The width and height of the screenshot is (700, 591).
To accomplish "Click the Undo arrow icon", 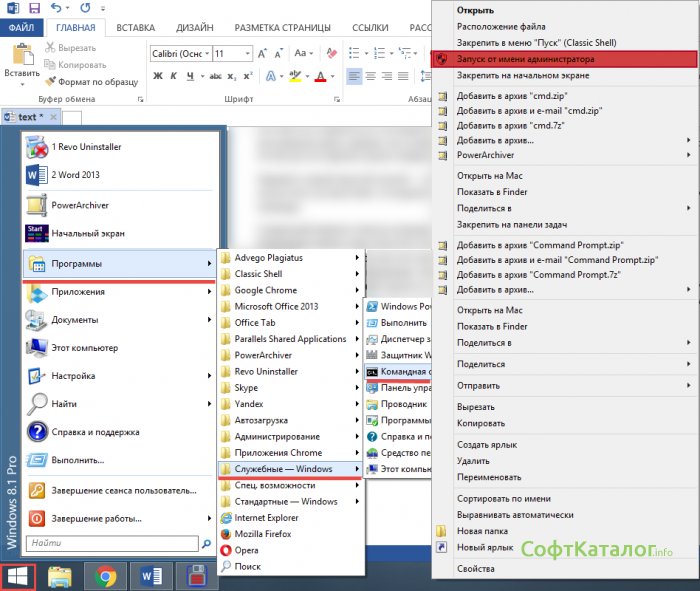I will click(57, 8).
